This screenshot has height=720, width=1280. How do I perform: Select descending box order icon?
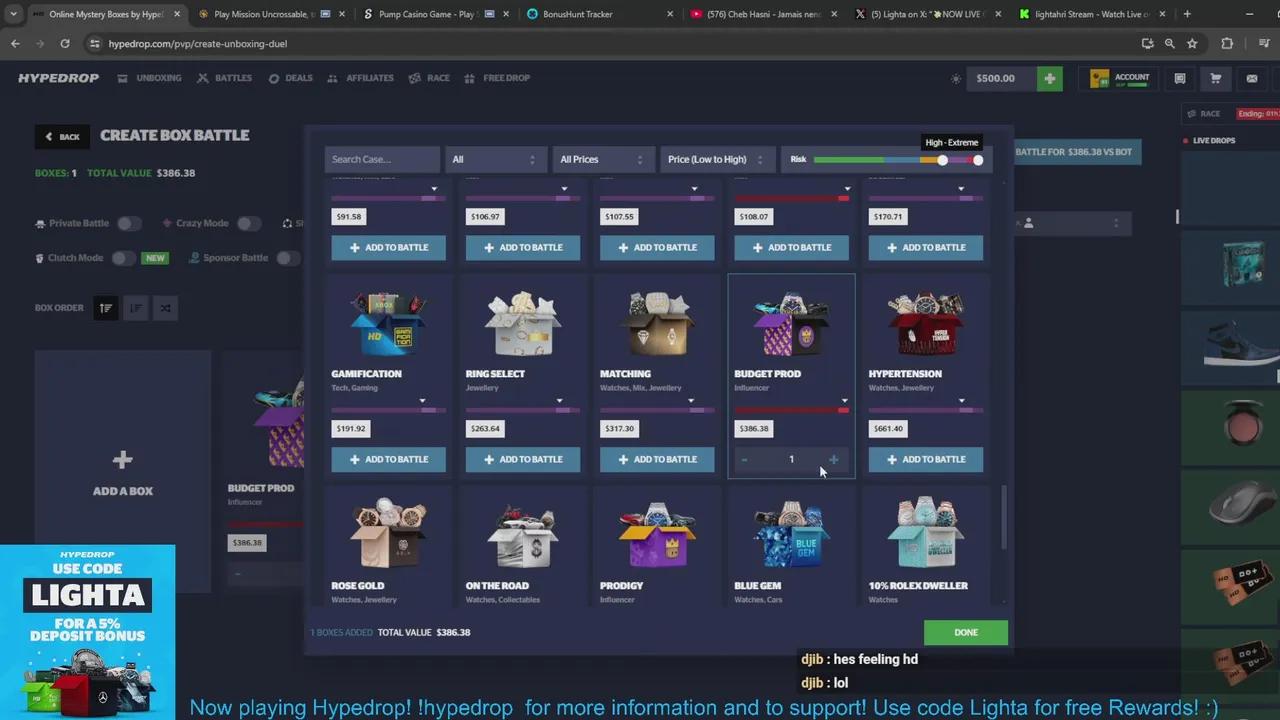click(135, 308)
